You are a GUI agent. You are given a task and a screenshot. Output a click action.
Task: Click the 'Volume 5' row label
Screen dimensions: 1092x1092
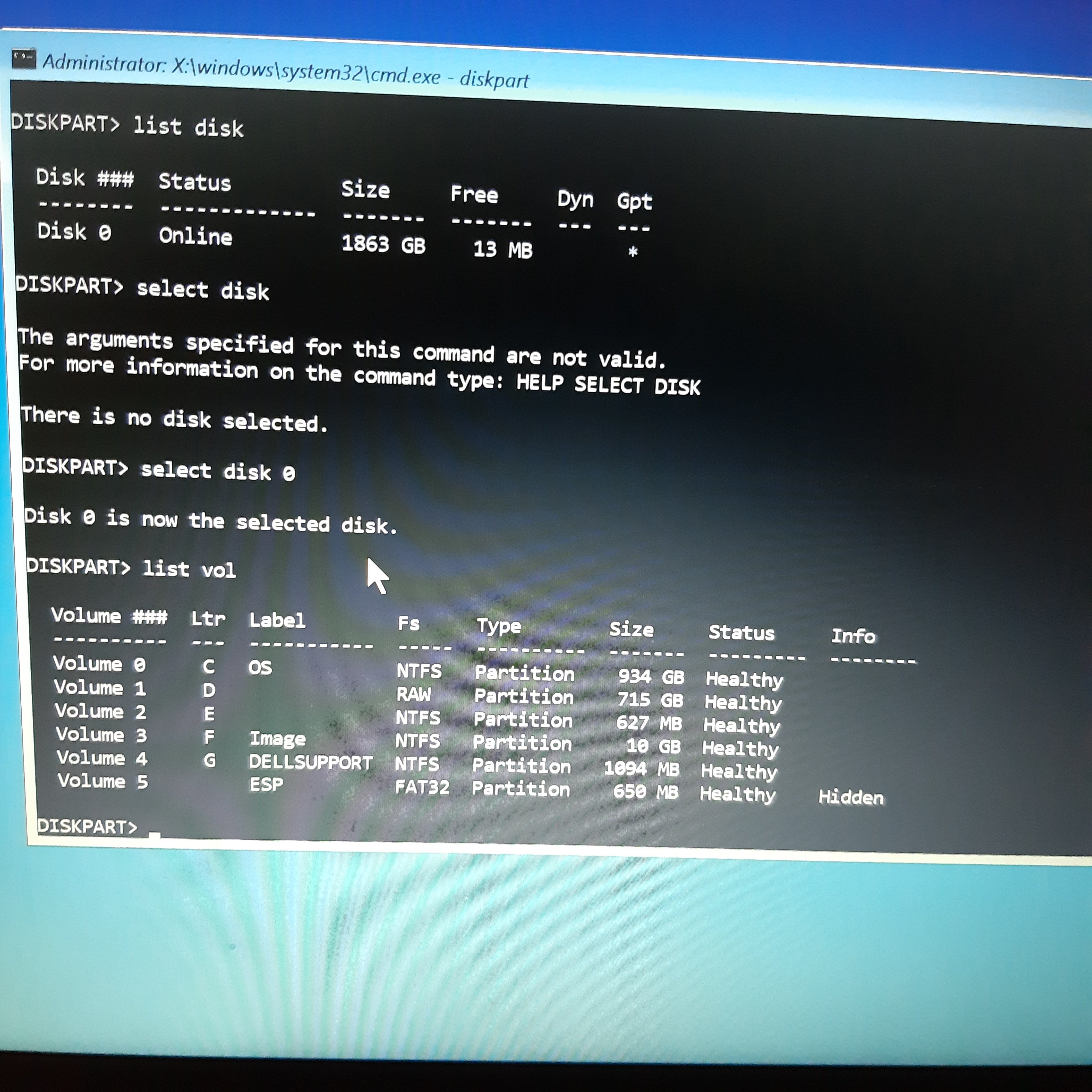tap(103, 781)
